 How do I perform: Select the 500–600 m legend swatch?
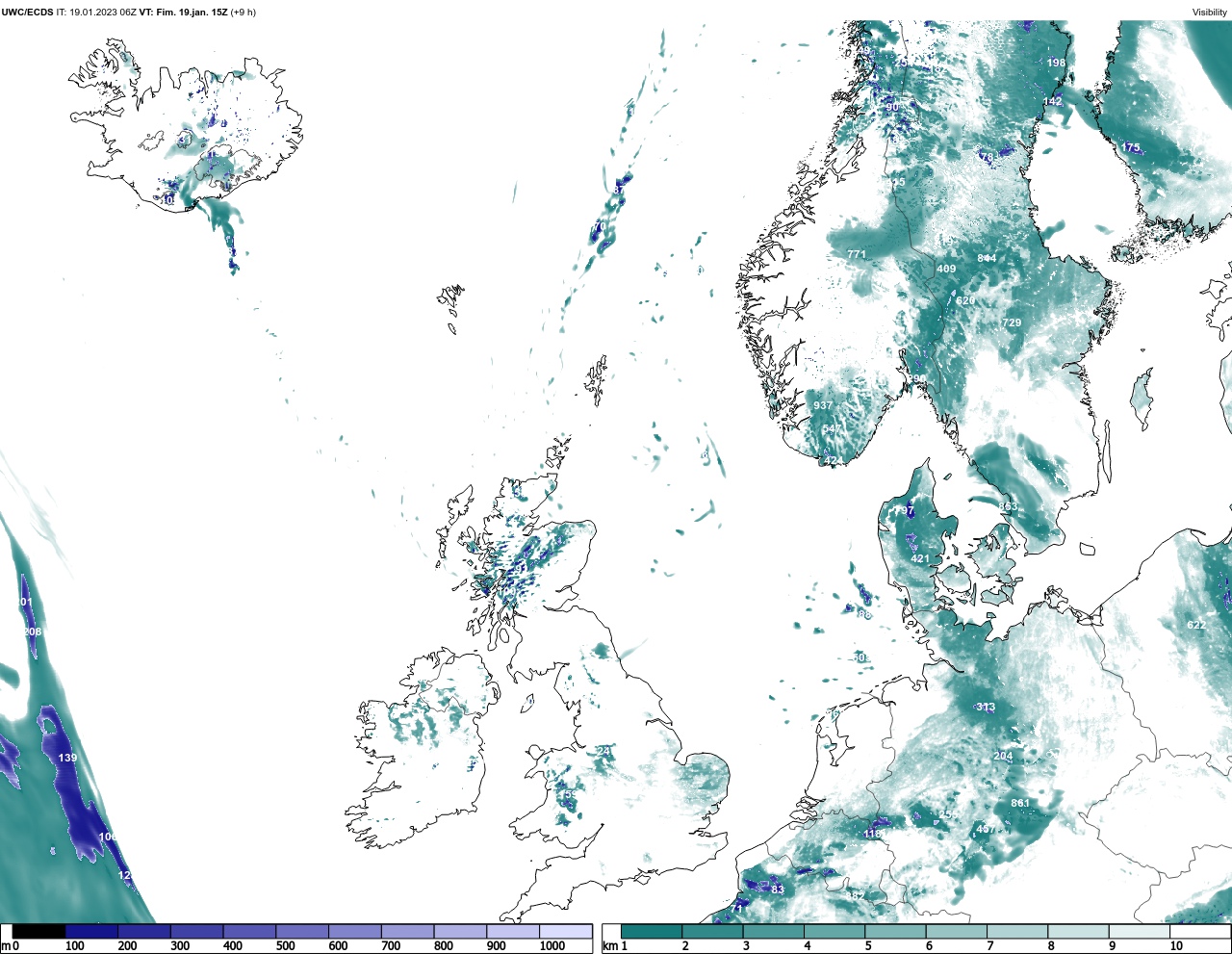click(301, 932)
